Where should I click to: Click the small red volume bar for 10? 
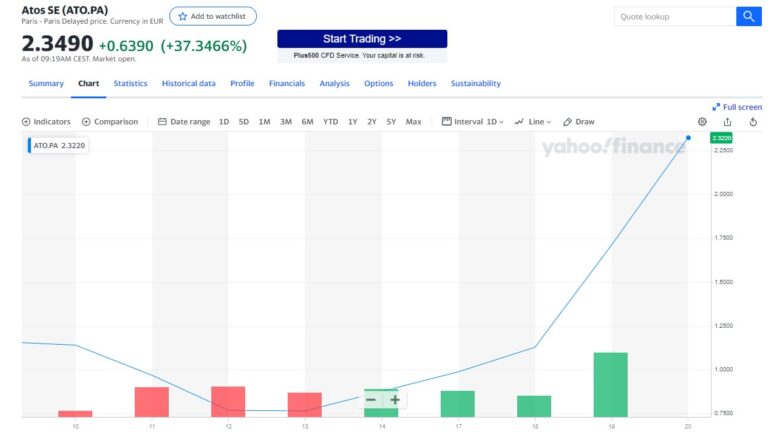75,414
